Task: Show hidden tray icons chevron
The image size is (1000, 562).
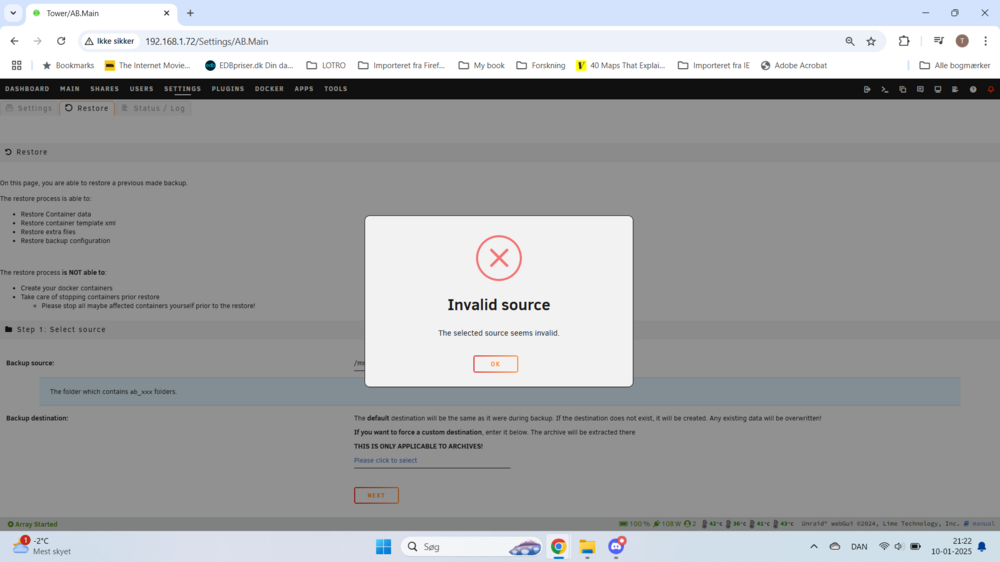Action: coord(814,547)
